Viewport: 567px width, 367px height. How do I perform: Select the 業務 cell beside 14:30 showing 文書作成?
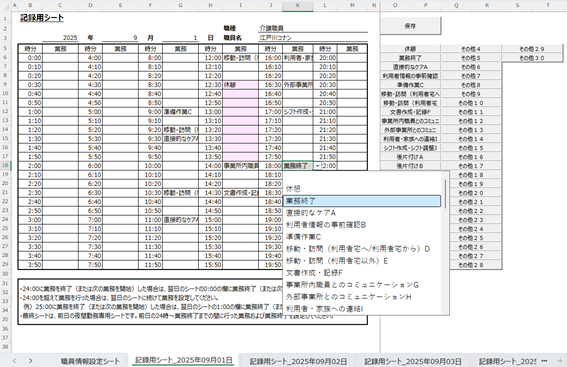[x=240, y=193]
